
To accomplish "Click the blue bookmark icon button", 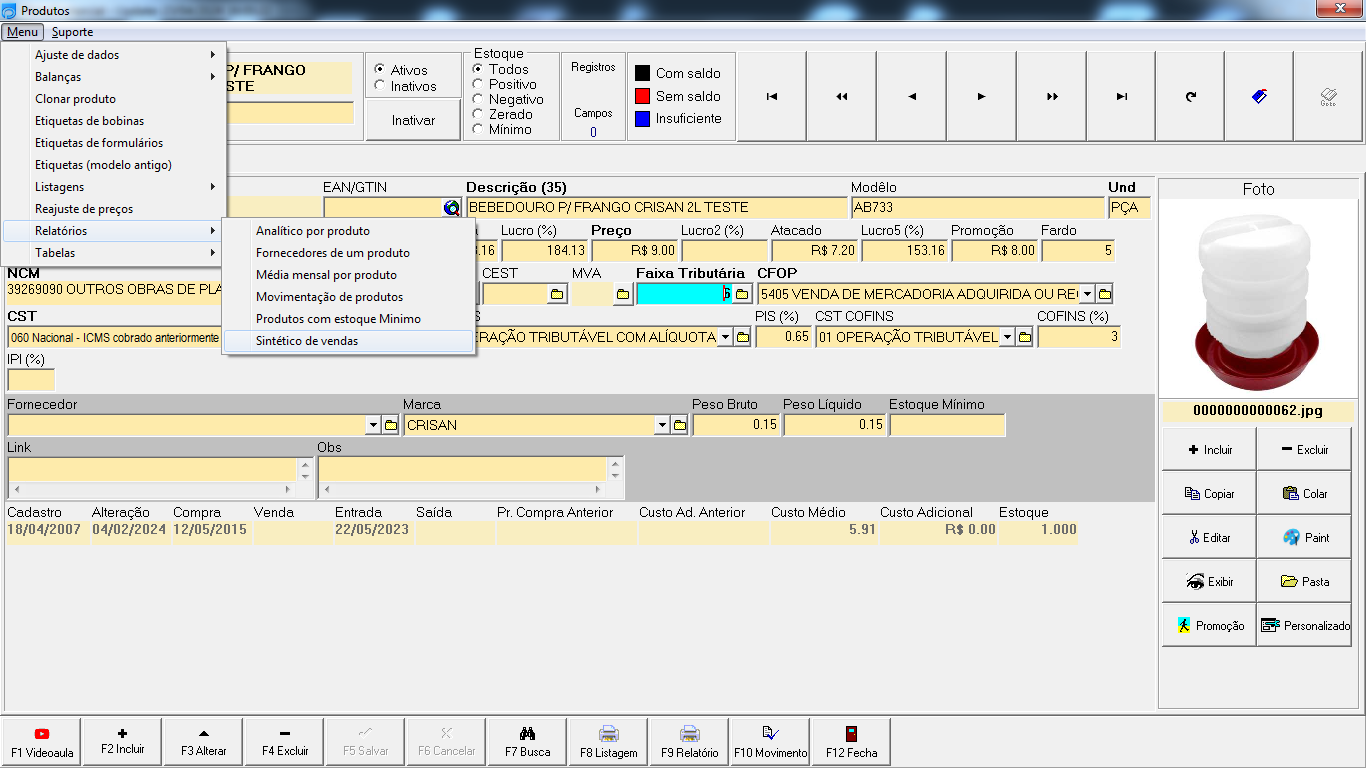I will (1259, 96).
